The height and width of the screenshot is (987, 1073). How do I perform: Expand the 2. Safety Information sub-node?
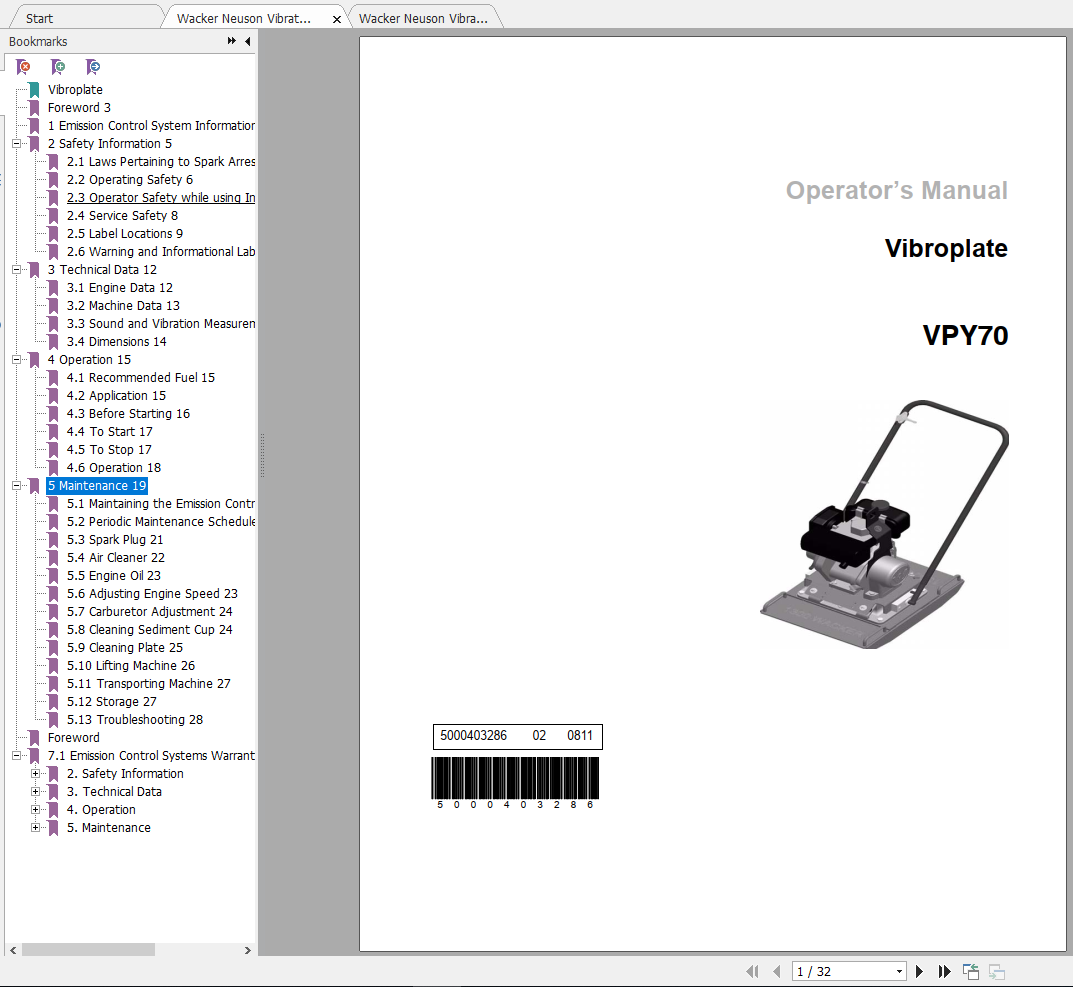[36, 773]
